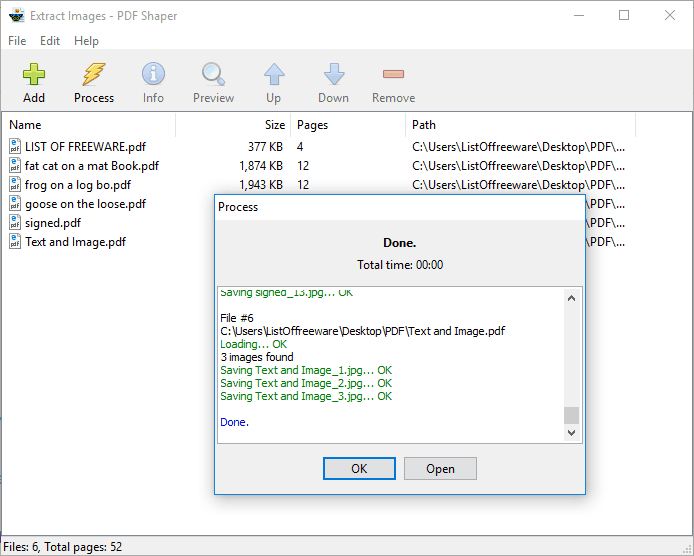Click 'Saving Text and Image_3.jpg… OK' line
694x556 pixels.
tap(306, 396)
